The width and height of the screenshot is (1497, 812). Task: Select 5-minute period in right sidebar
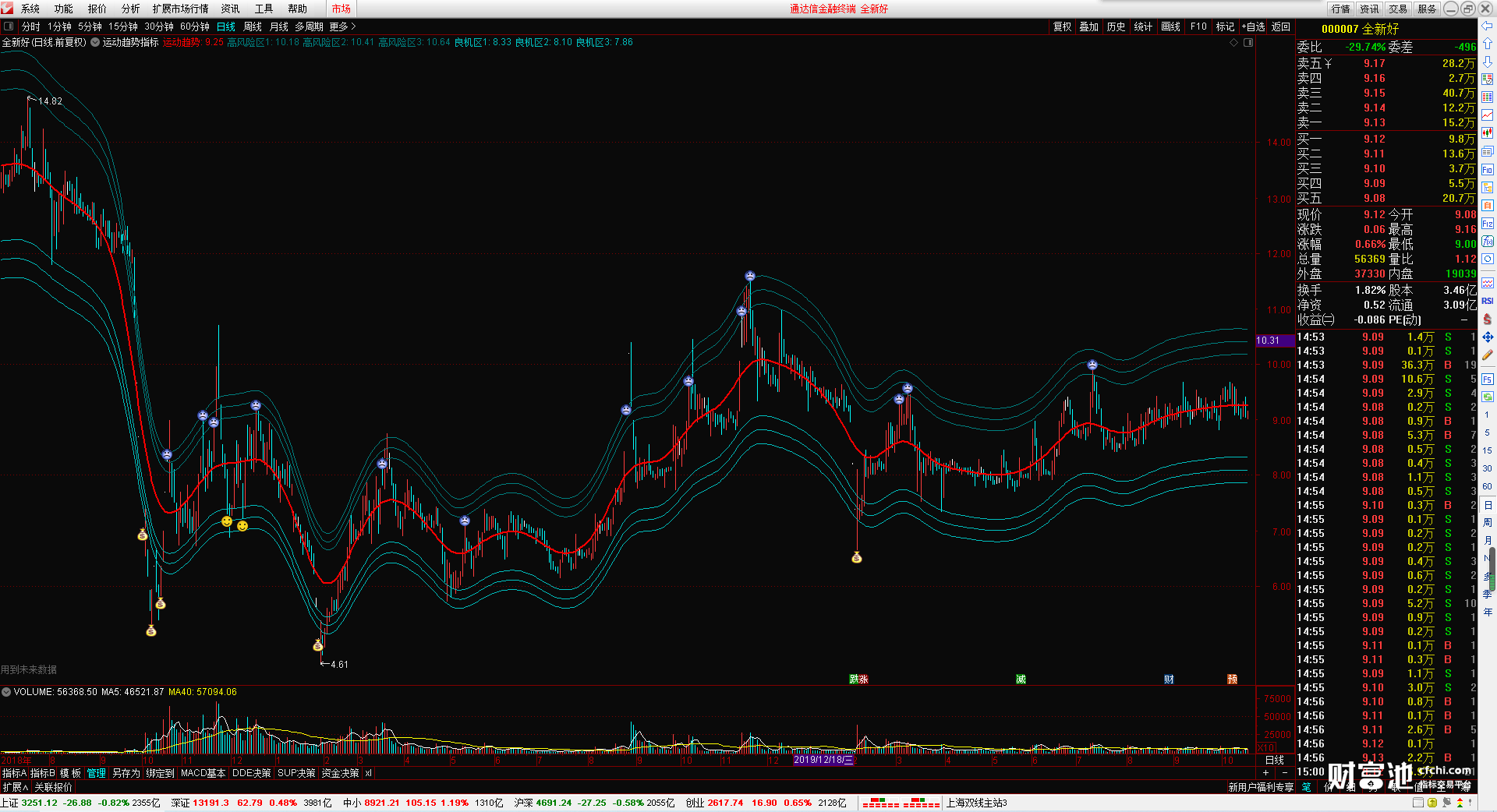[x=1488, y=432]
